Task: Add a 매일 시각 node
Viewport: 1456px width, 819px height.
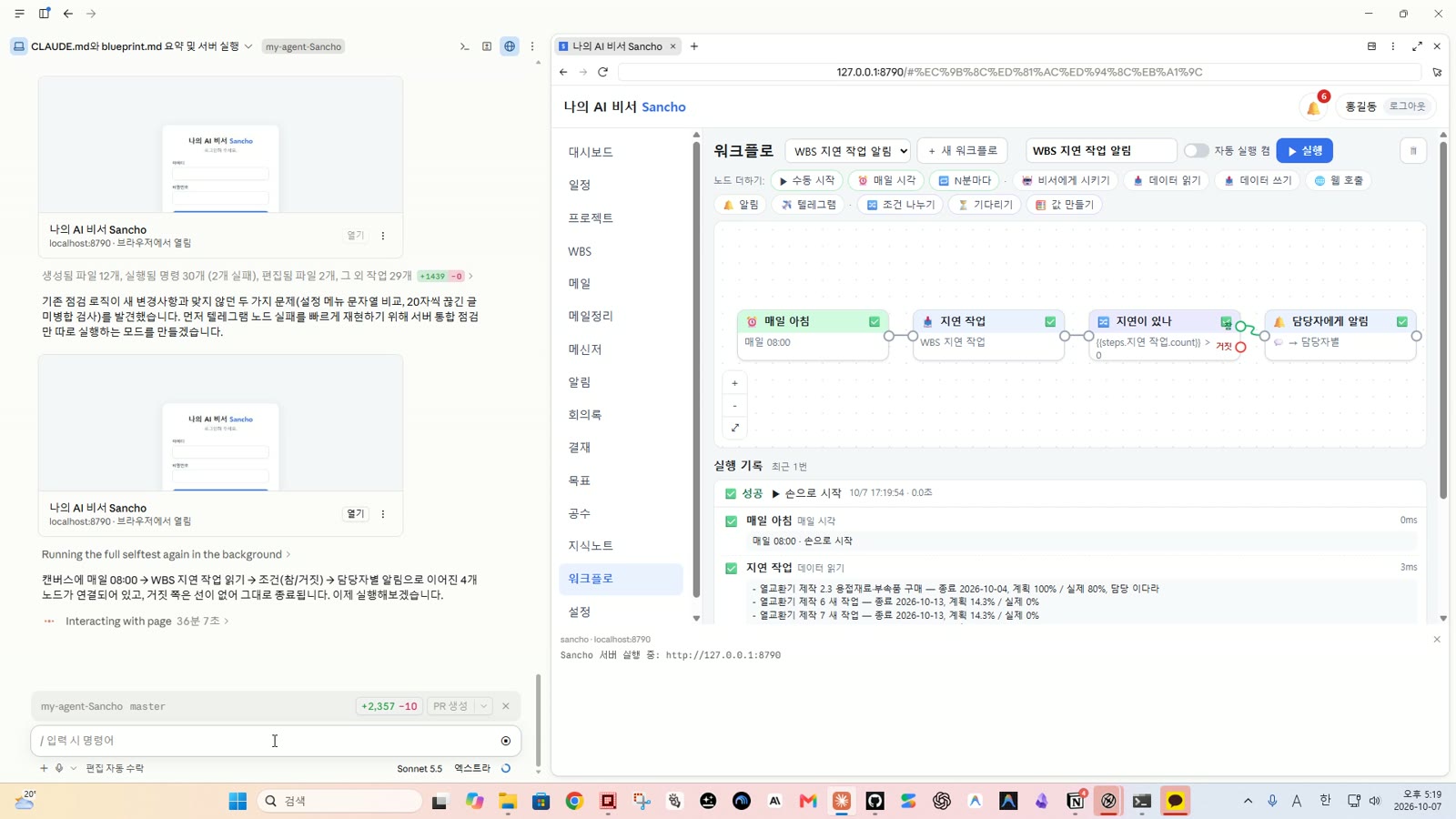Action: 886,180
